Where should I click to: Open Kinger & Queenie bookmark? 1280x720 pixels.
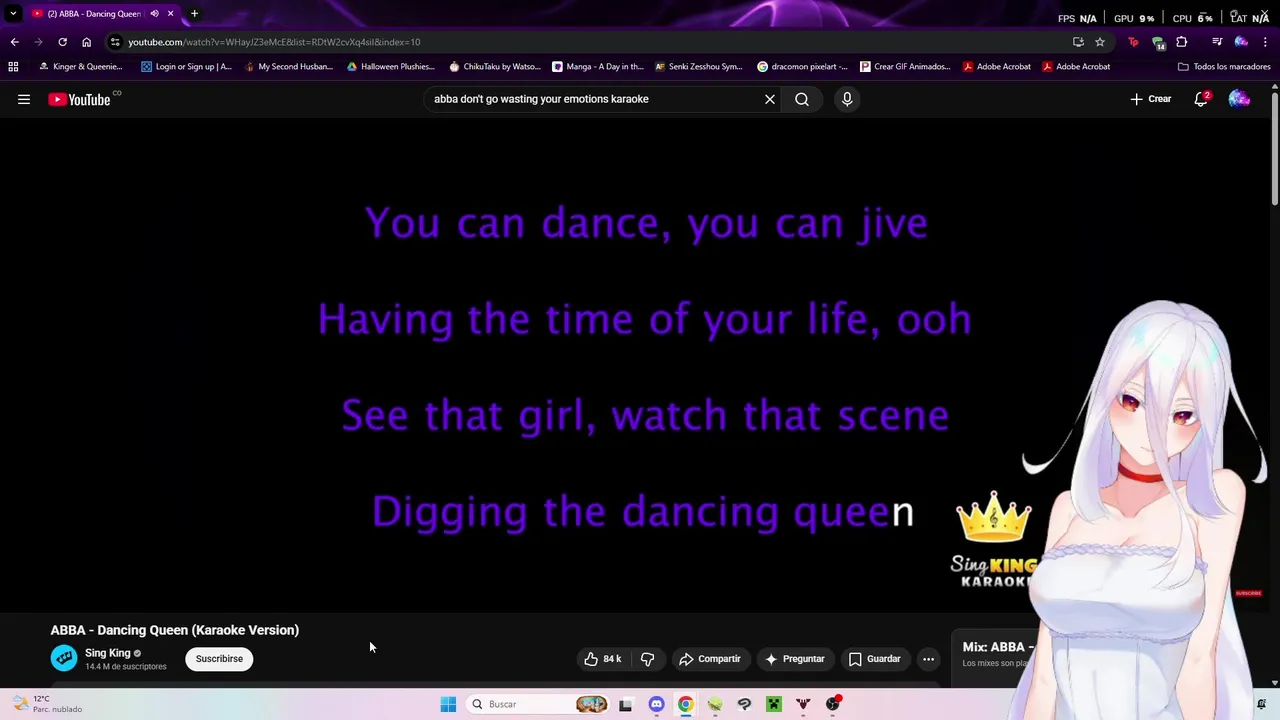80,67
